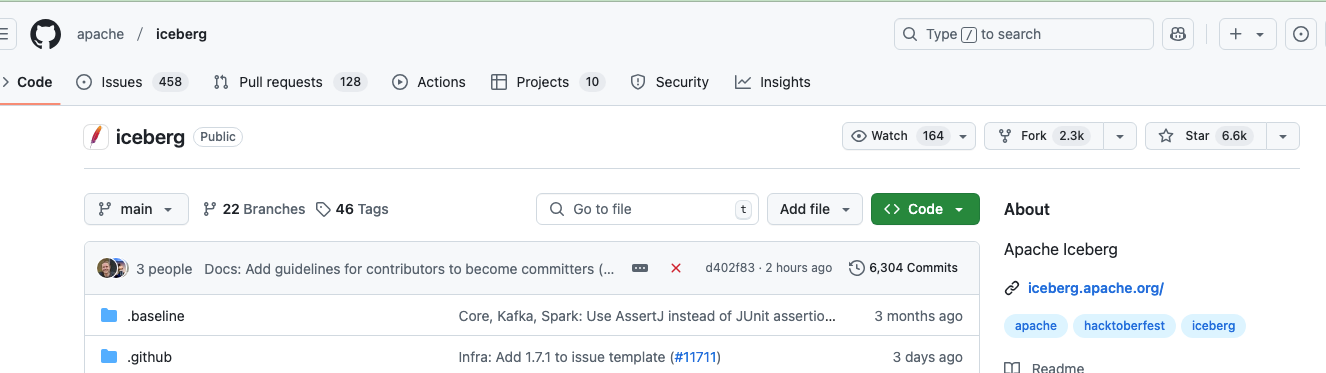The height and width of the screenshot is (373, 1326).
Task: View the 22 Branches link
Action: [254, 209]
